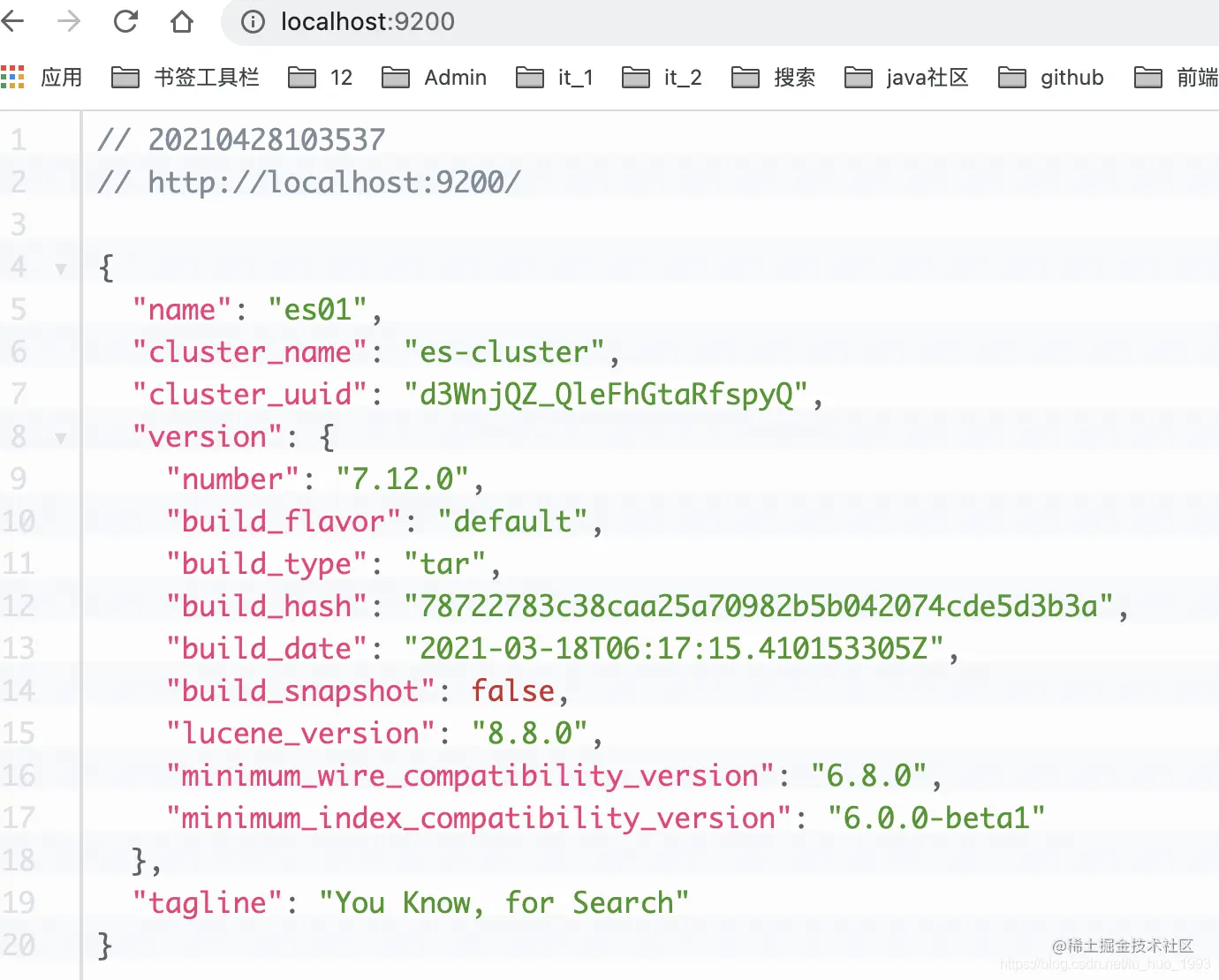This screenshot has width=1219, height=980.
Task: Click the timestamp 20210428103537 comment
Action: [267, 139]
